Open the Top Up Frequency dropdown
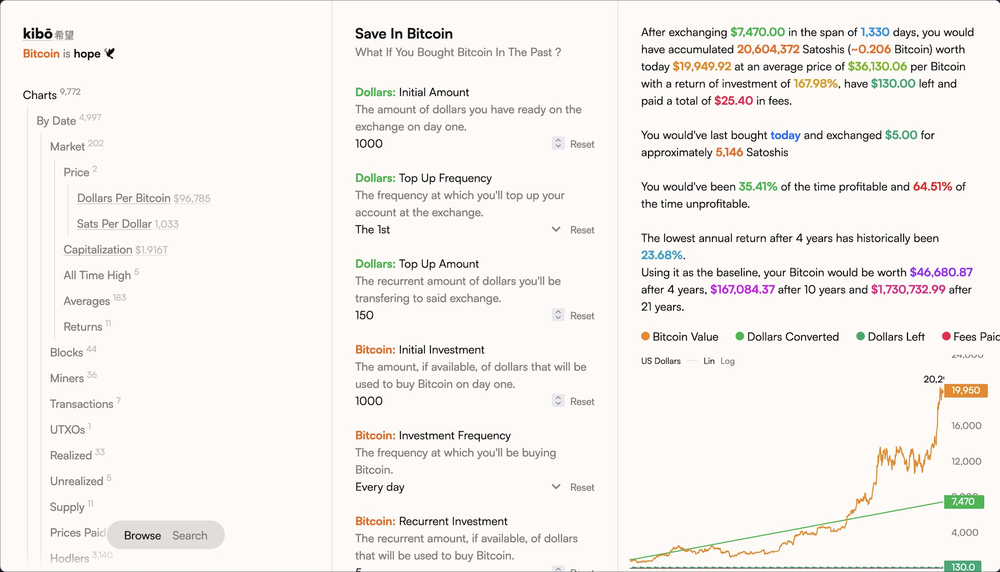Screen dimensions: 1000x572 556,230
